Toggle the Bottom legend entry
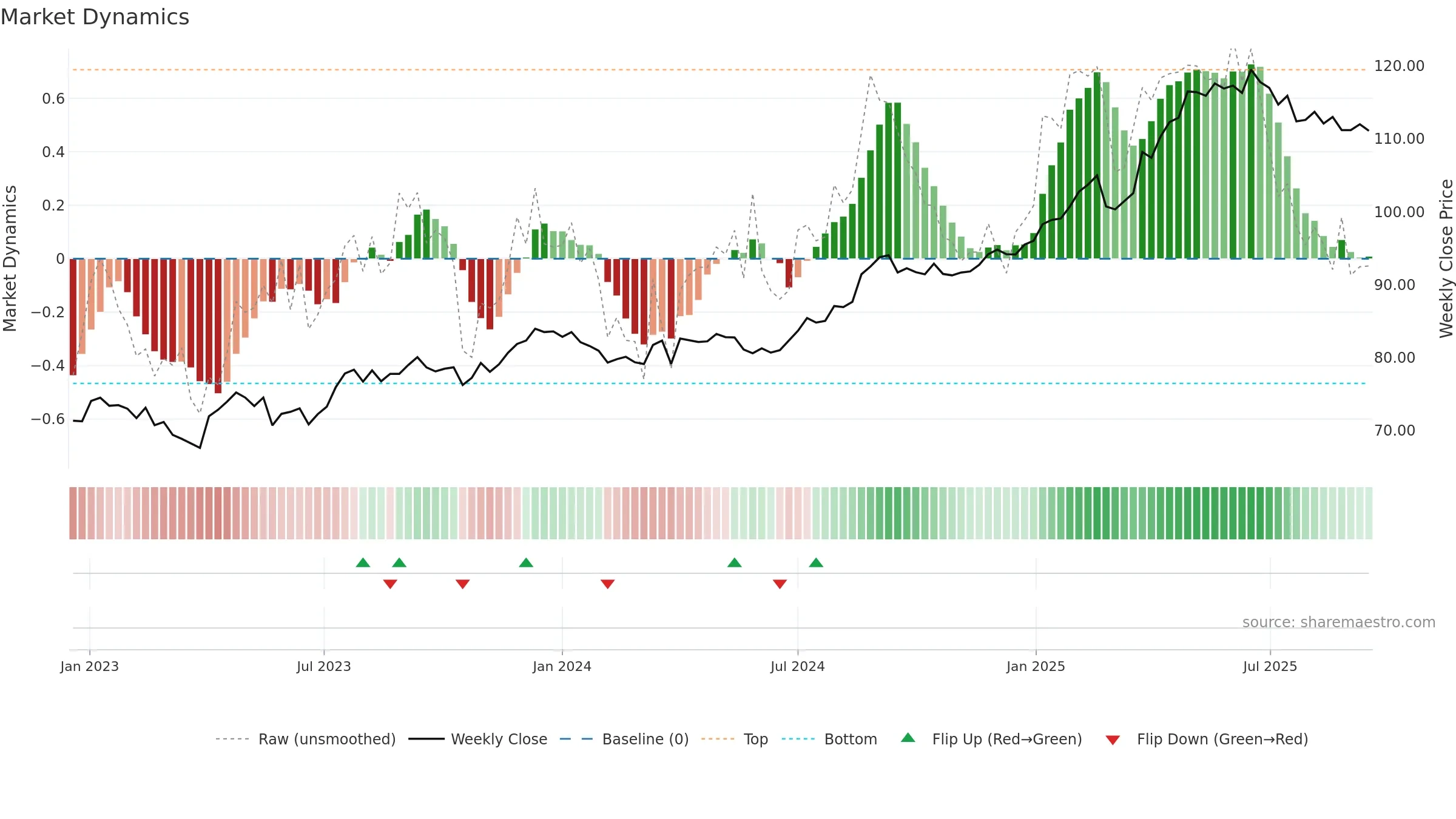 coord(829,739)
